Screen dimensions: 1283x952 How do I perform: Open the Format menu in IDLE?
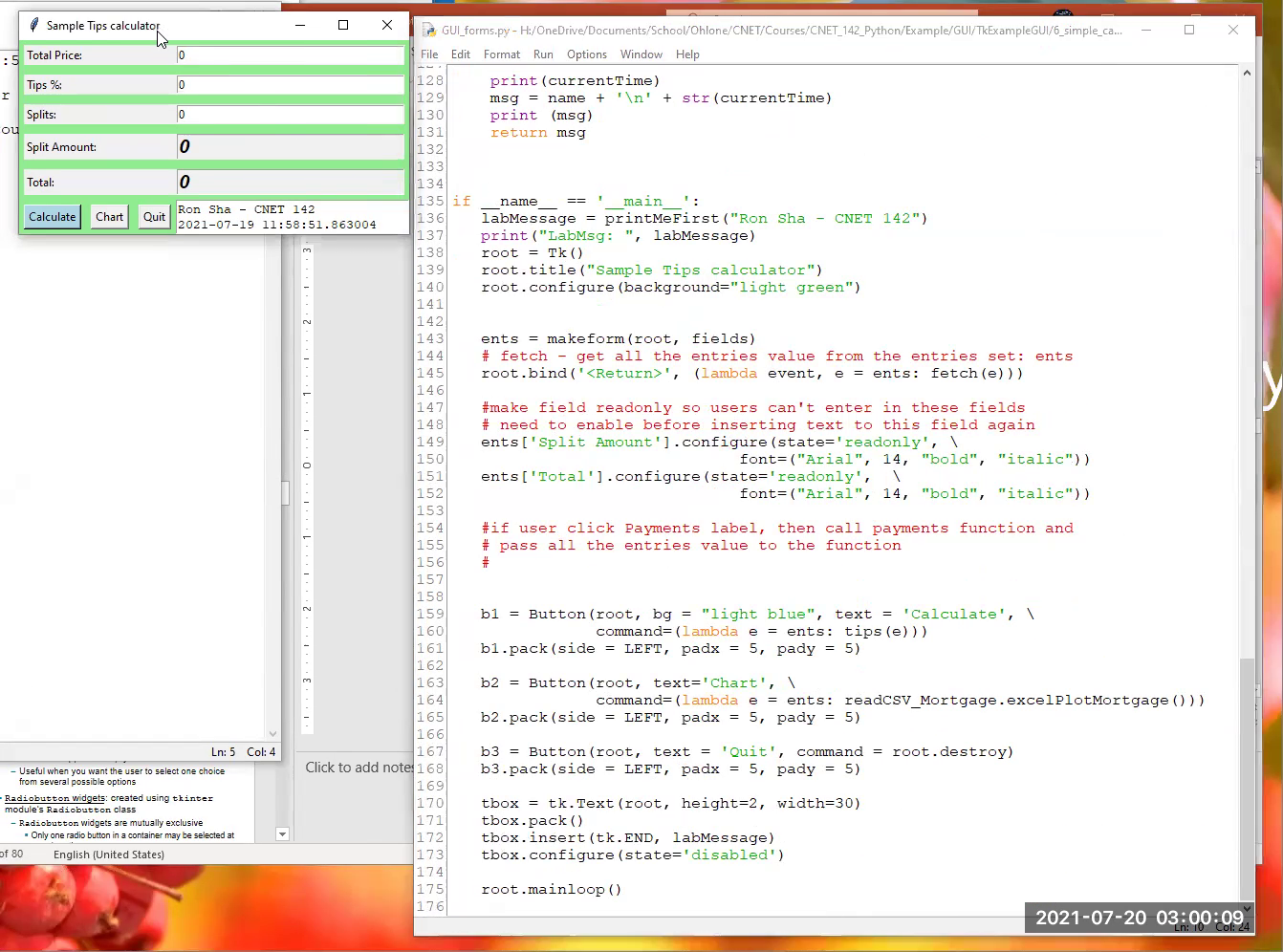pyautogui.click(x=501, y=54)
